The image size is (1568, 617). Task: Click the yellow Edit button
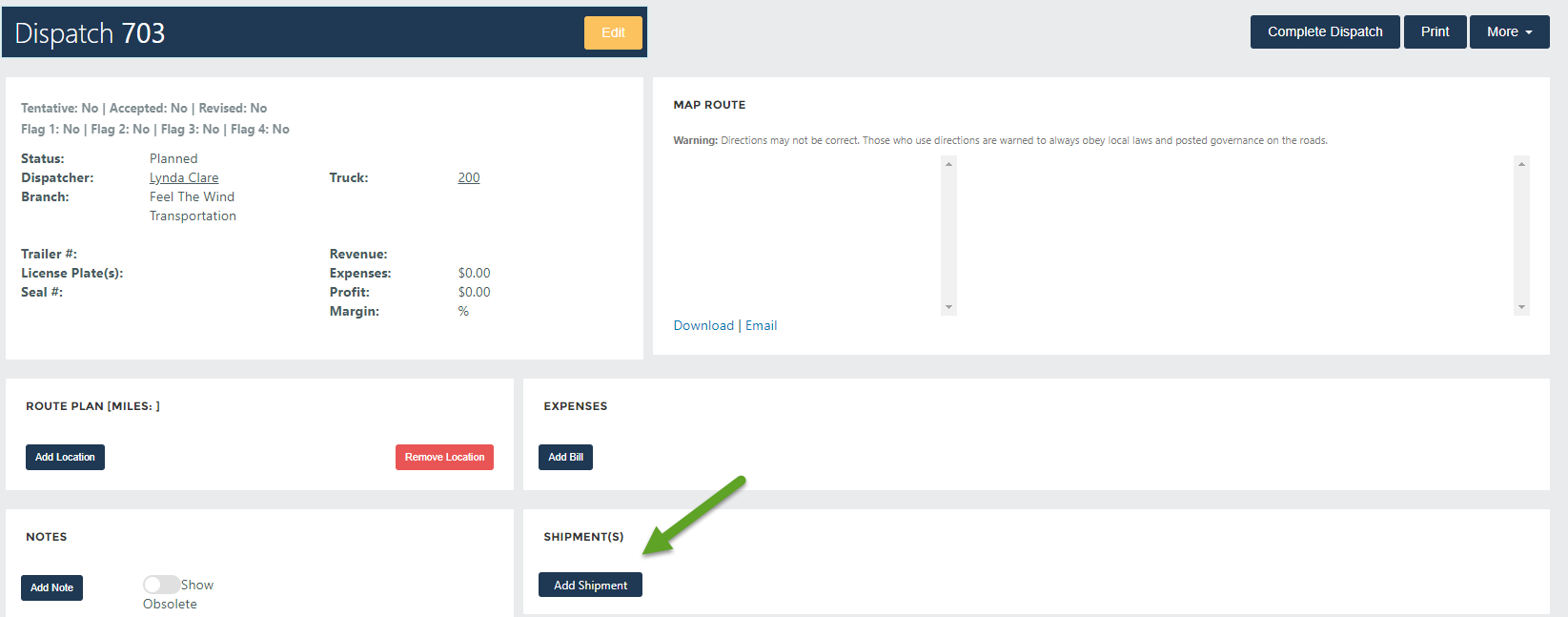[613, 32]
